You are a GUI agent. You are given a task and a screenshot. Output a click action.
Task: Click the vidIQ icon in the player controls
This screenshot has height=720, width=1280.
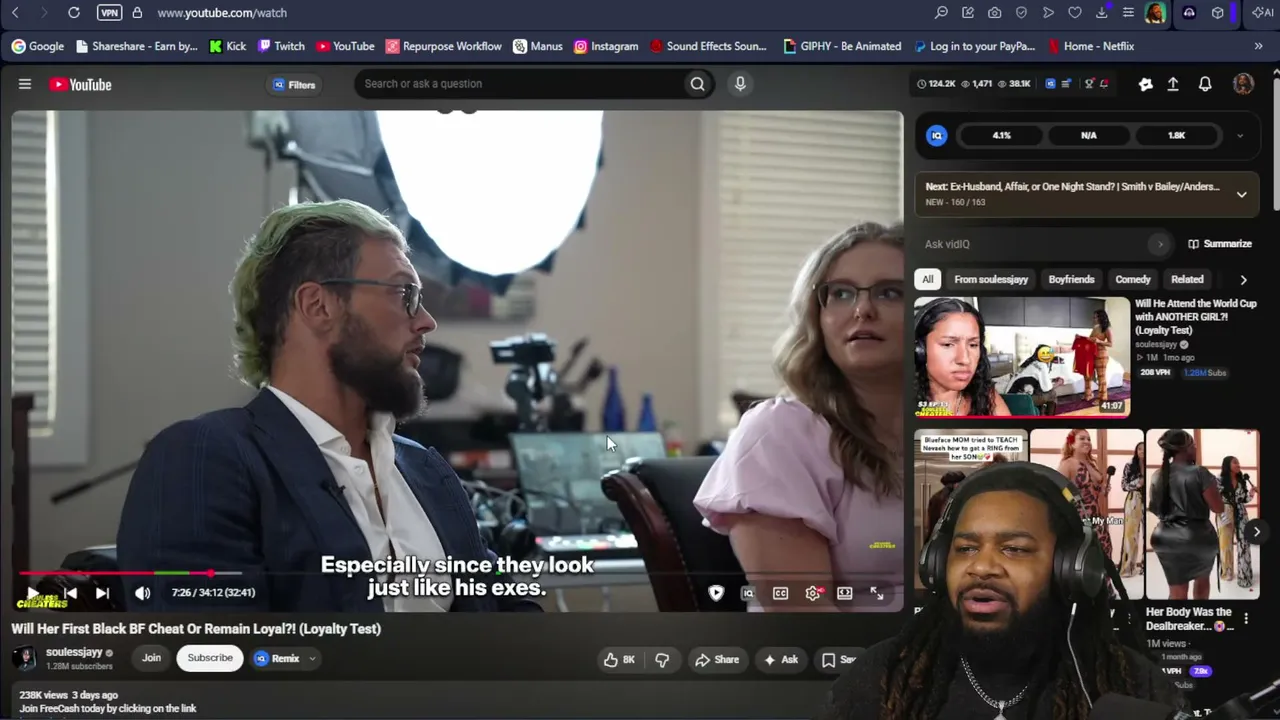click(747, 593)
